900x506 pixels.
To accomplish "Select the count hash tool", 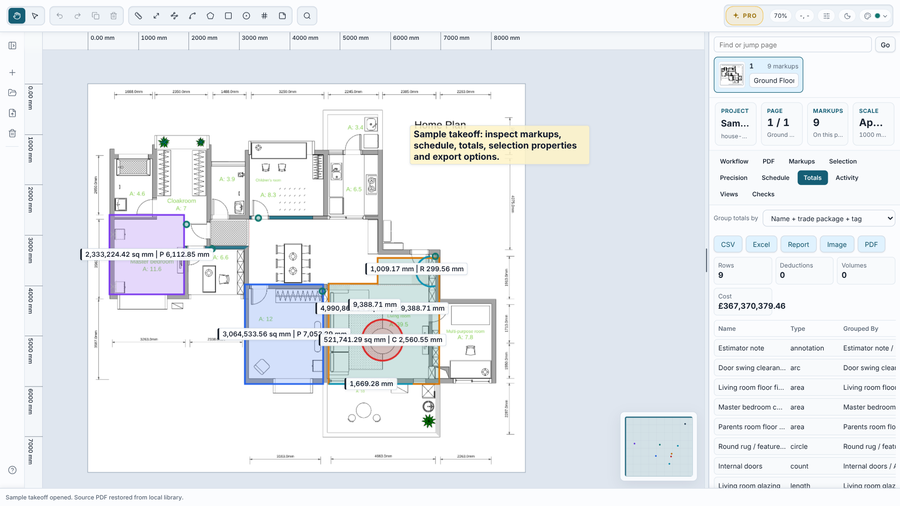I will [264, 16].
